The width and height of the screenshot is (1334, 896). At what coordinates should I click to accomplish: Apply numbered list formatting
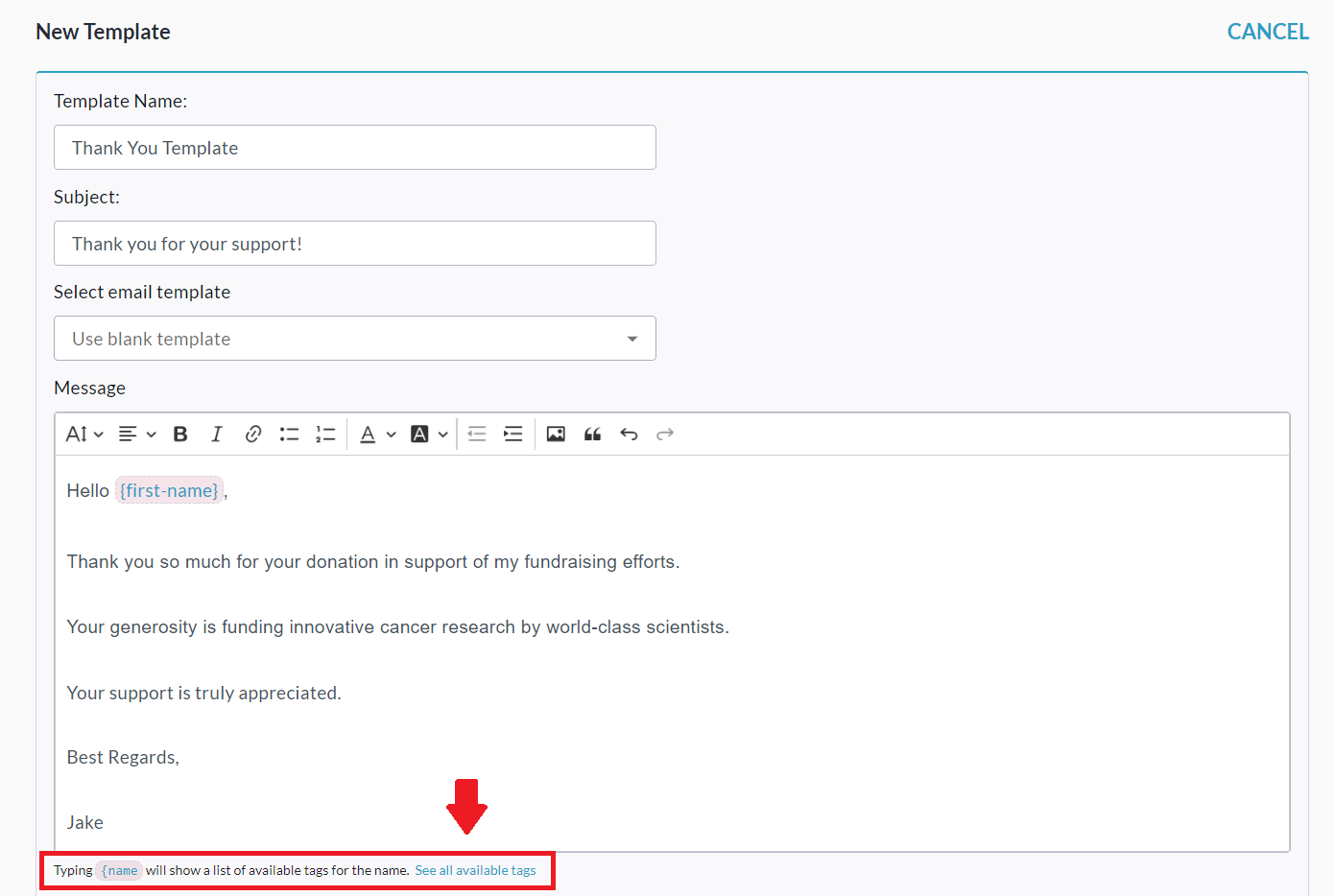pos(325,435)
